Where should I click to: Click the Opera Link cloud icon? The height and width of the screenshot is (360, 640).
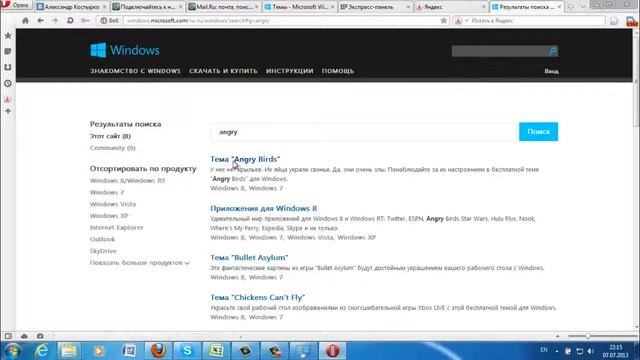tap(24, 336)
